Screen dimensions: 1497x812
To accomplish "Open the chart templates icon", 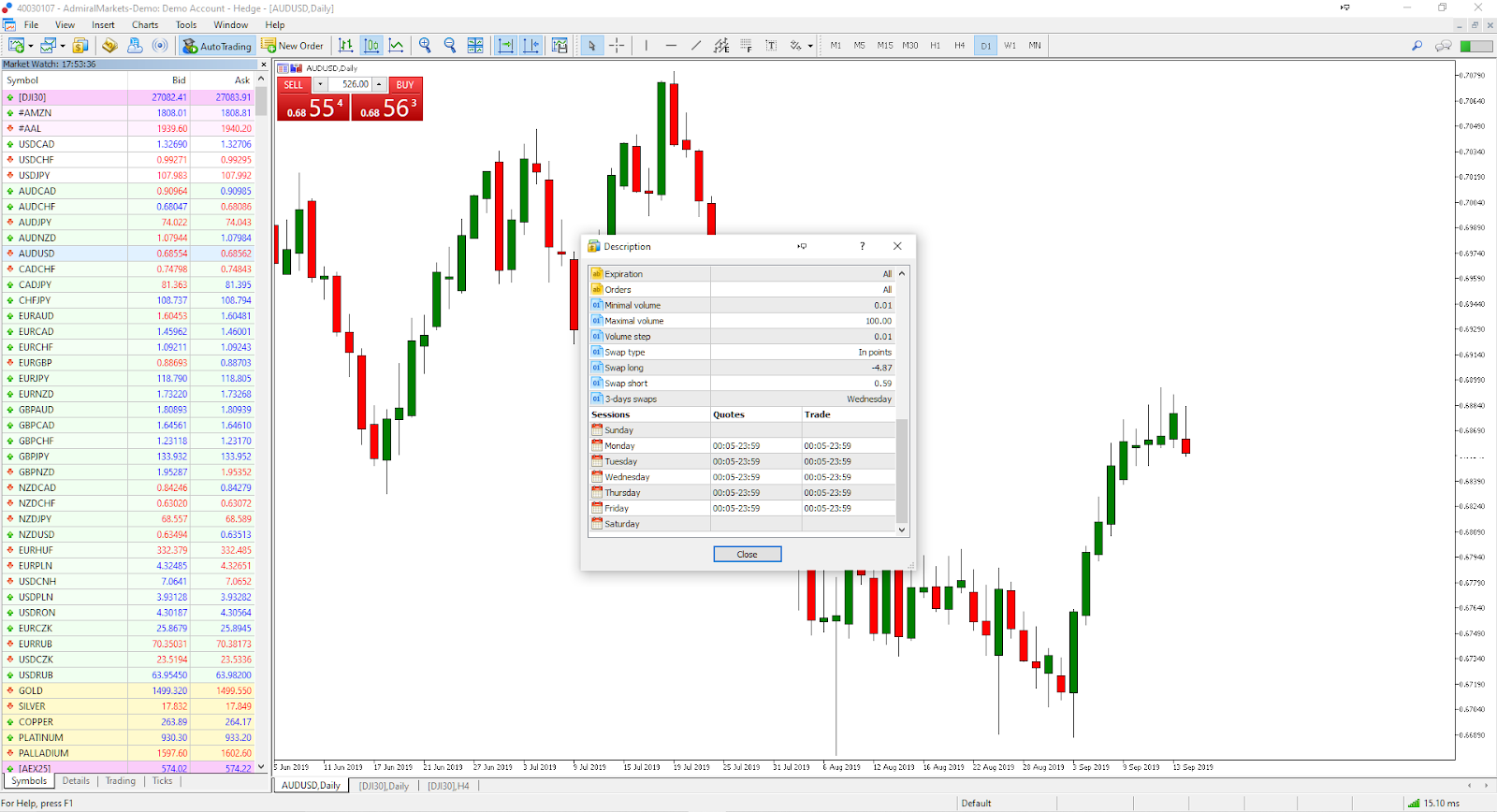I will point(560,45).
